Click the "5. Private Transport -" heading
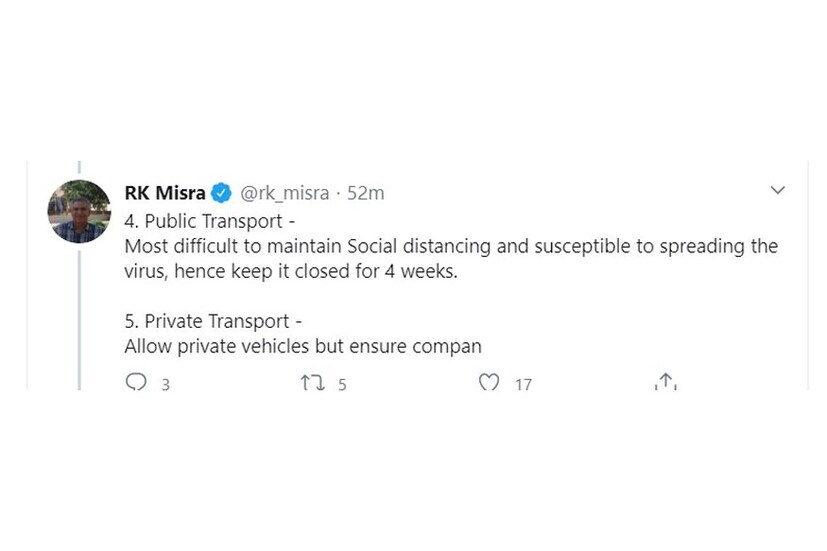Screen dimensions: 827x551 coord(213,321)
